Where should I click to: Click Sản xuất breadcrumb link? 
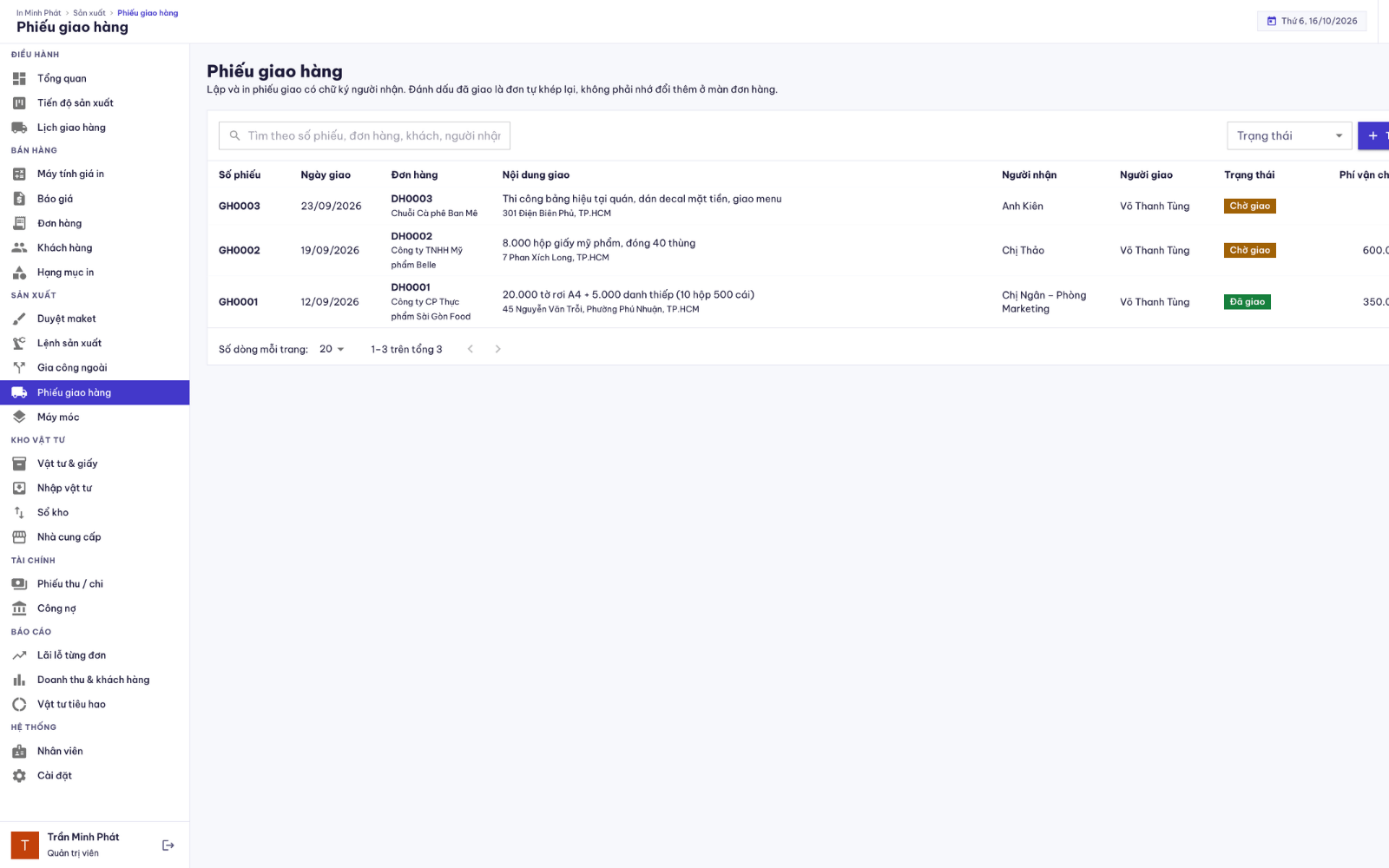(89, 13)
